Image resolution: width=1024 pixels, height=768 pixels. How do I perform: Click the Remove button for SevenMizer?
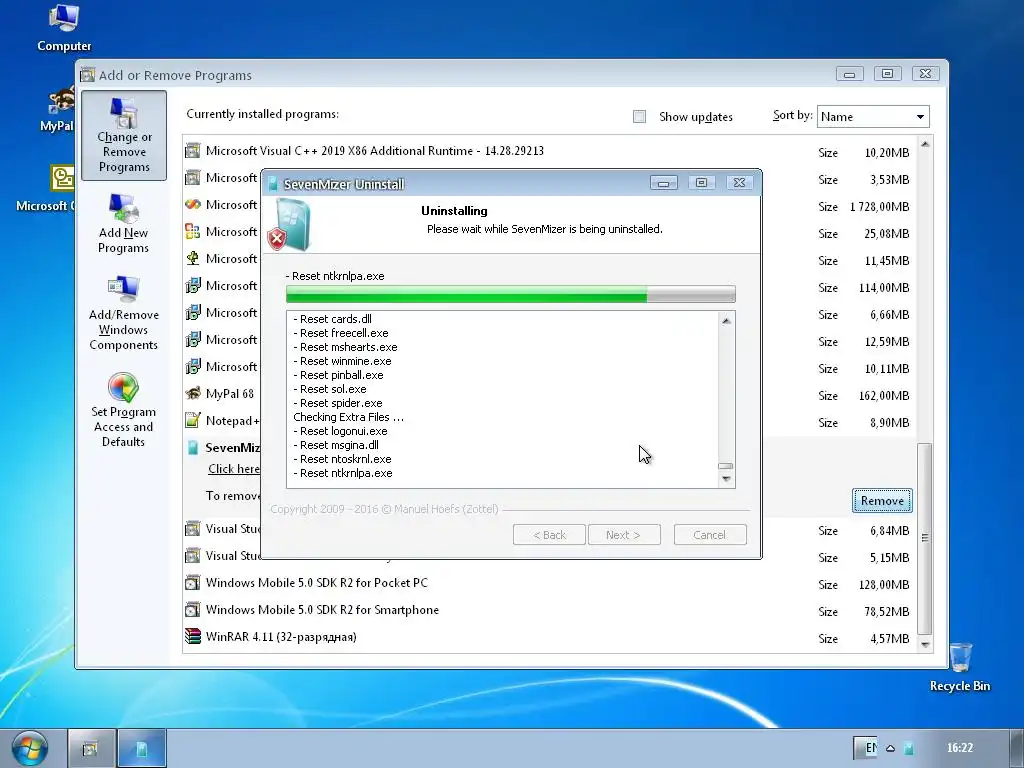coord(882,500)
